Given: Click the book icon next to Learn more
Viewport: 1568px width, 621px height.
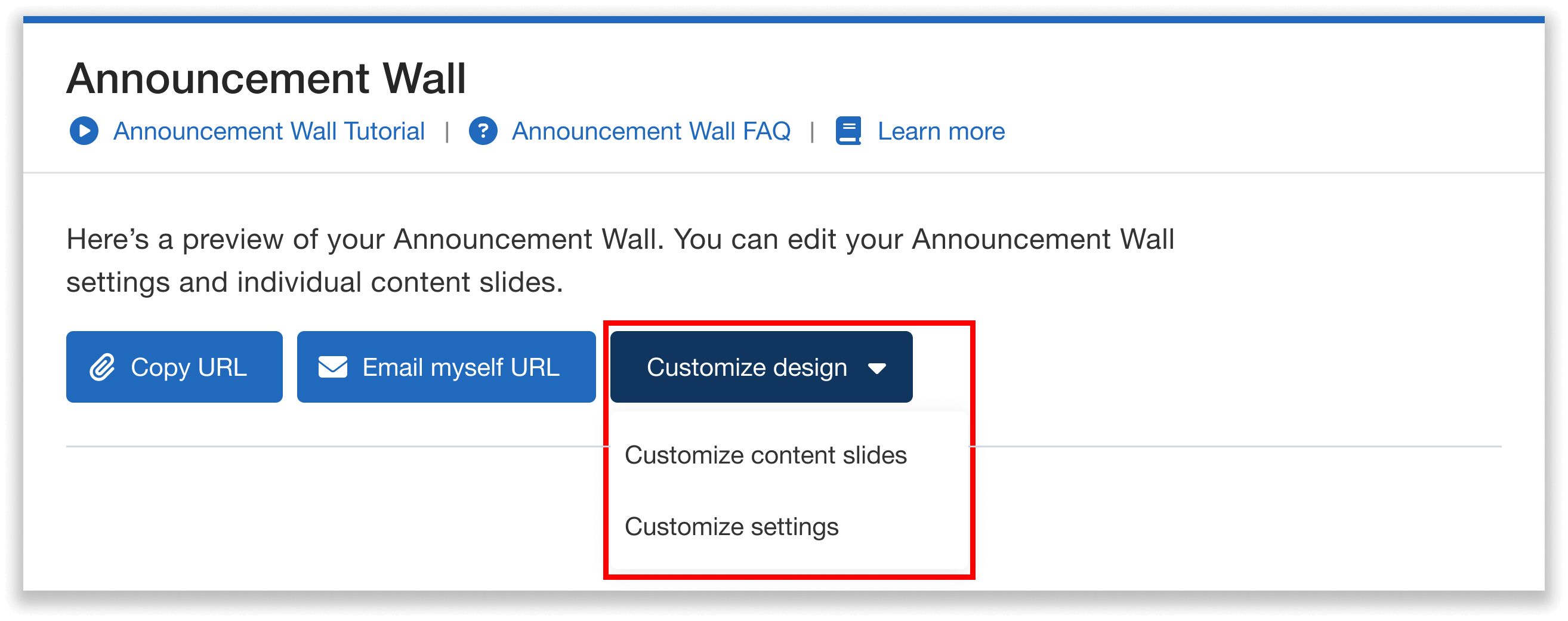Looking at the screenshot, I should click(x=848, y=130).
